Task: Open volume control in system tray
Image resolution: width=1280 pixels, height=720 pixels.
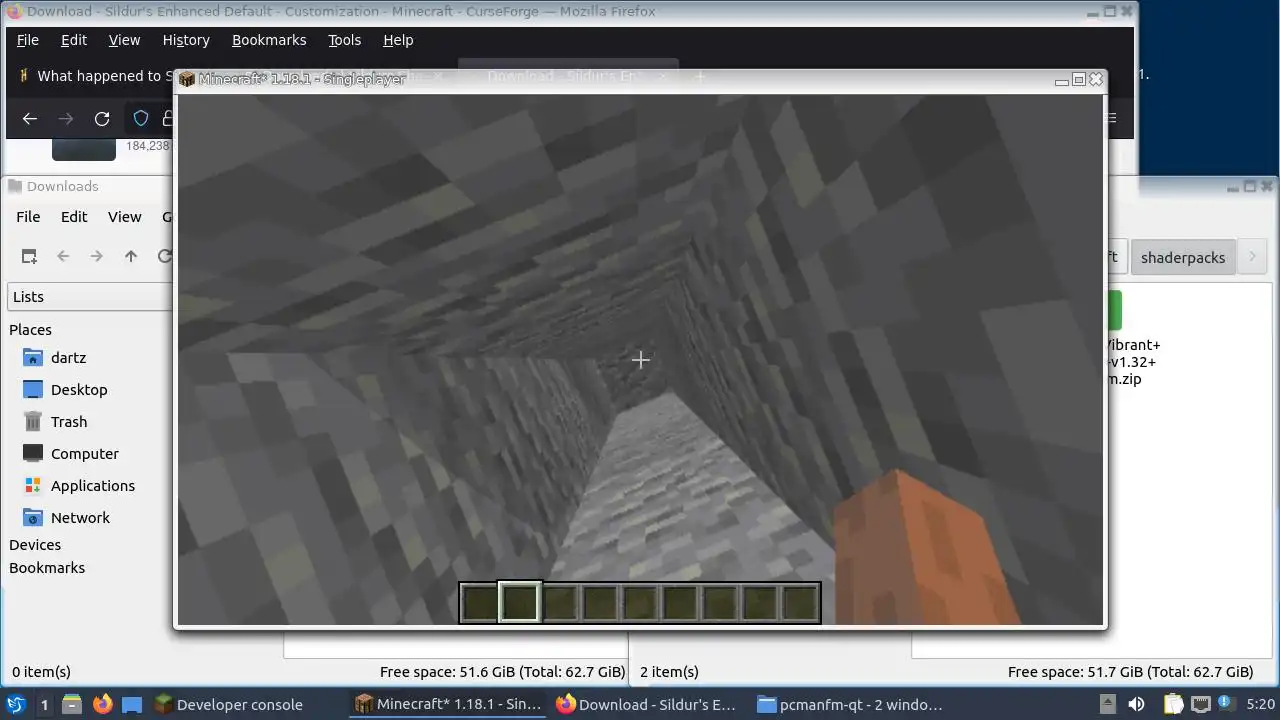Action: click(x=1137, y=704)
